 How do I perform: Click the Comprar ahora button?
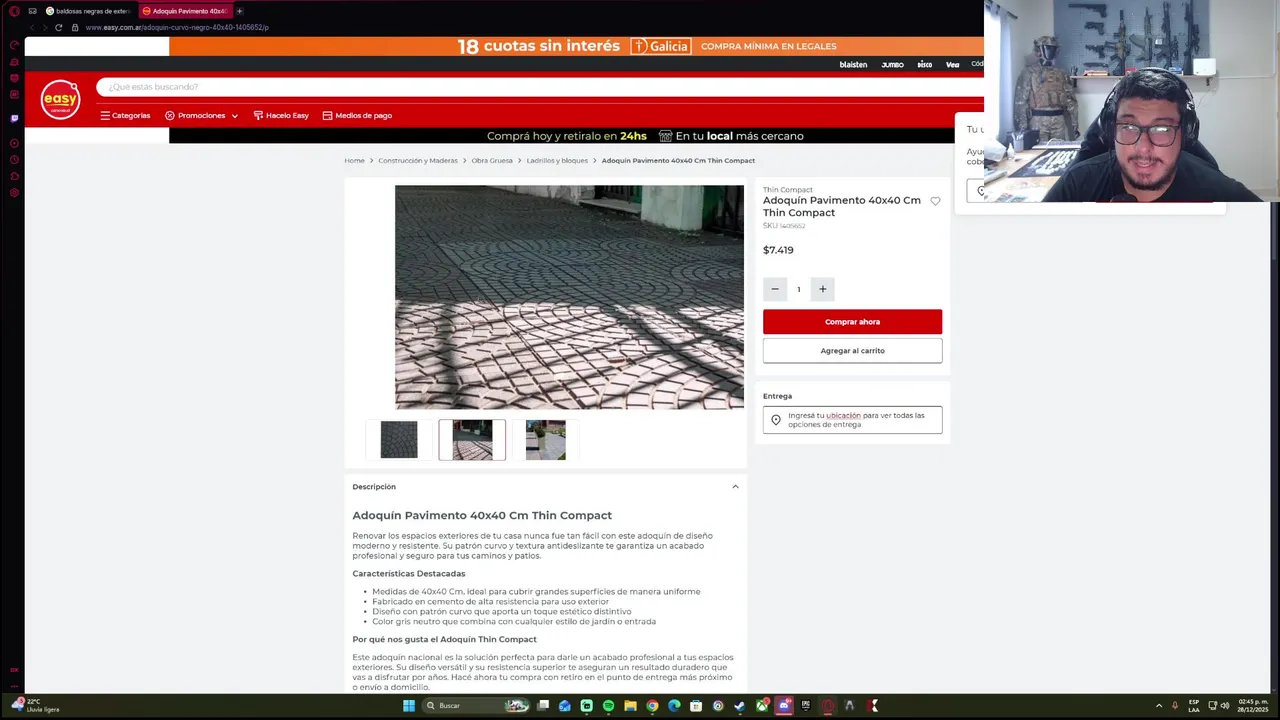[x=852, y=322]
